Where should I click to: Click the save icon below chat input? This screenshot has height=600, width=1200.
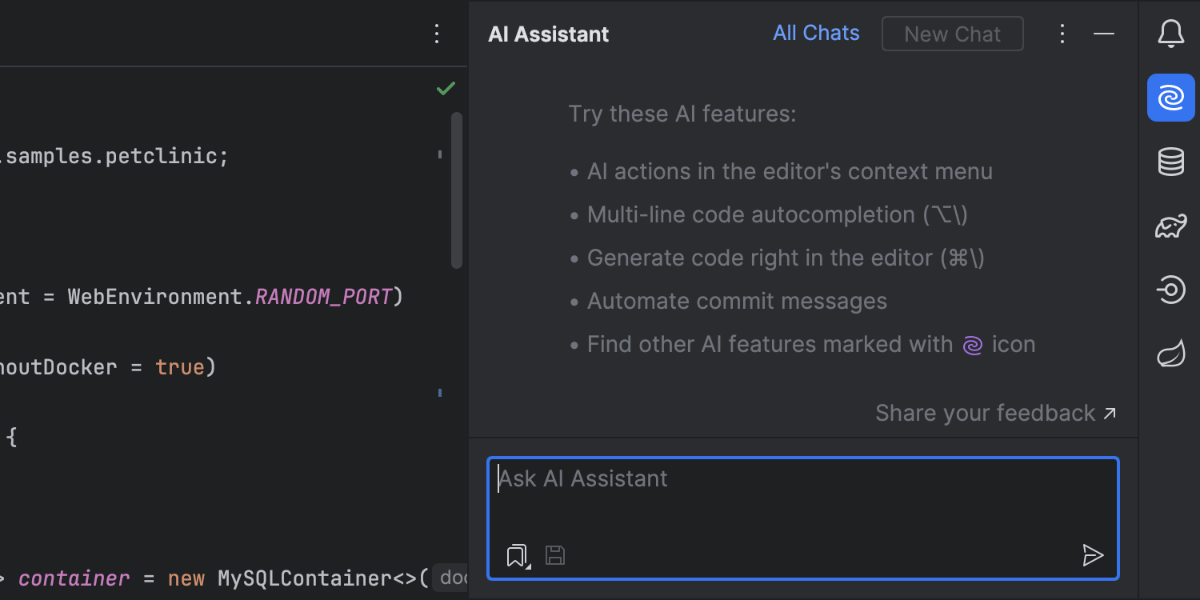tap(555, 555)
